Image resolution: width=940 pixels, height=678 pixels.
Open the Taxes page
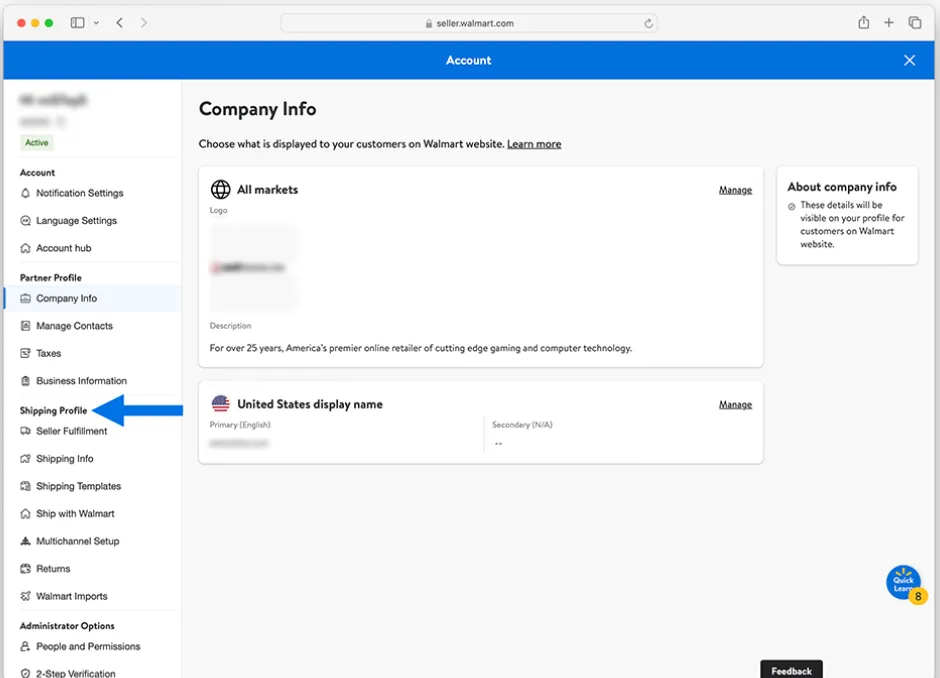click(x=49, y=354)
